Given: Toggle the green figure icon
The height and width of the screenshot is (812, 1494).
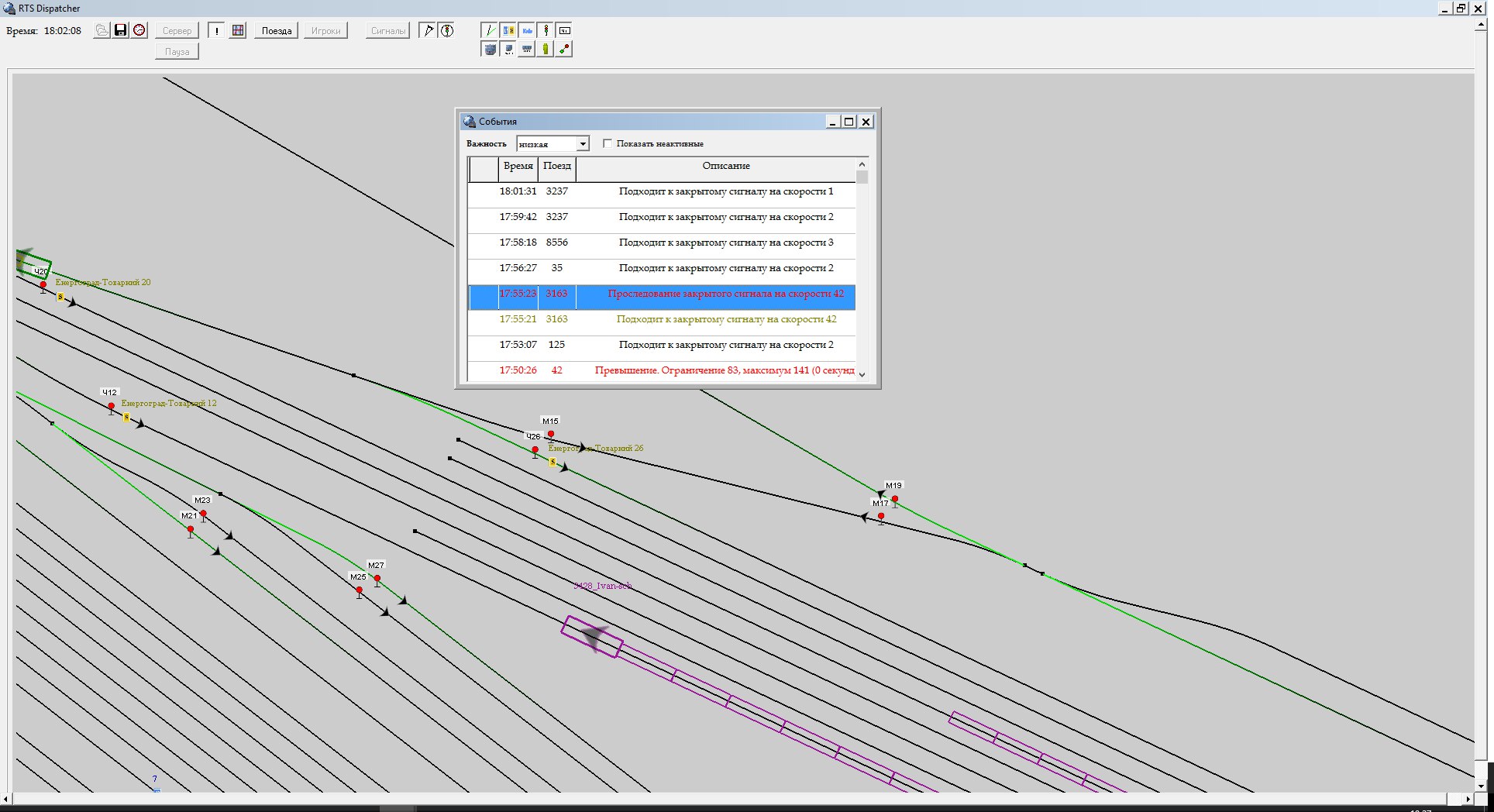Looking at the screenshot, I should click(546, 49).
